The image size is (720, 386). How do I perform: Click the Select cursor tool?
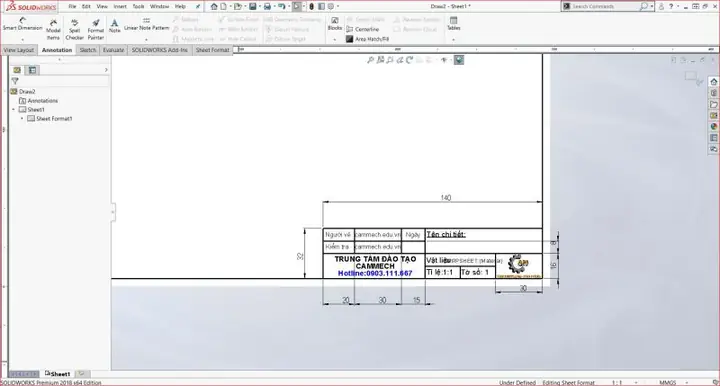(x=297, y=6)
